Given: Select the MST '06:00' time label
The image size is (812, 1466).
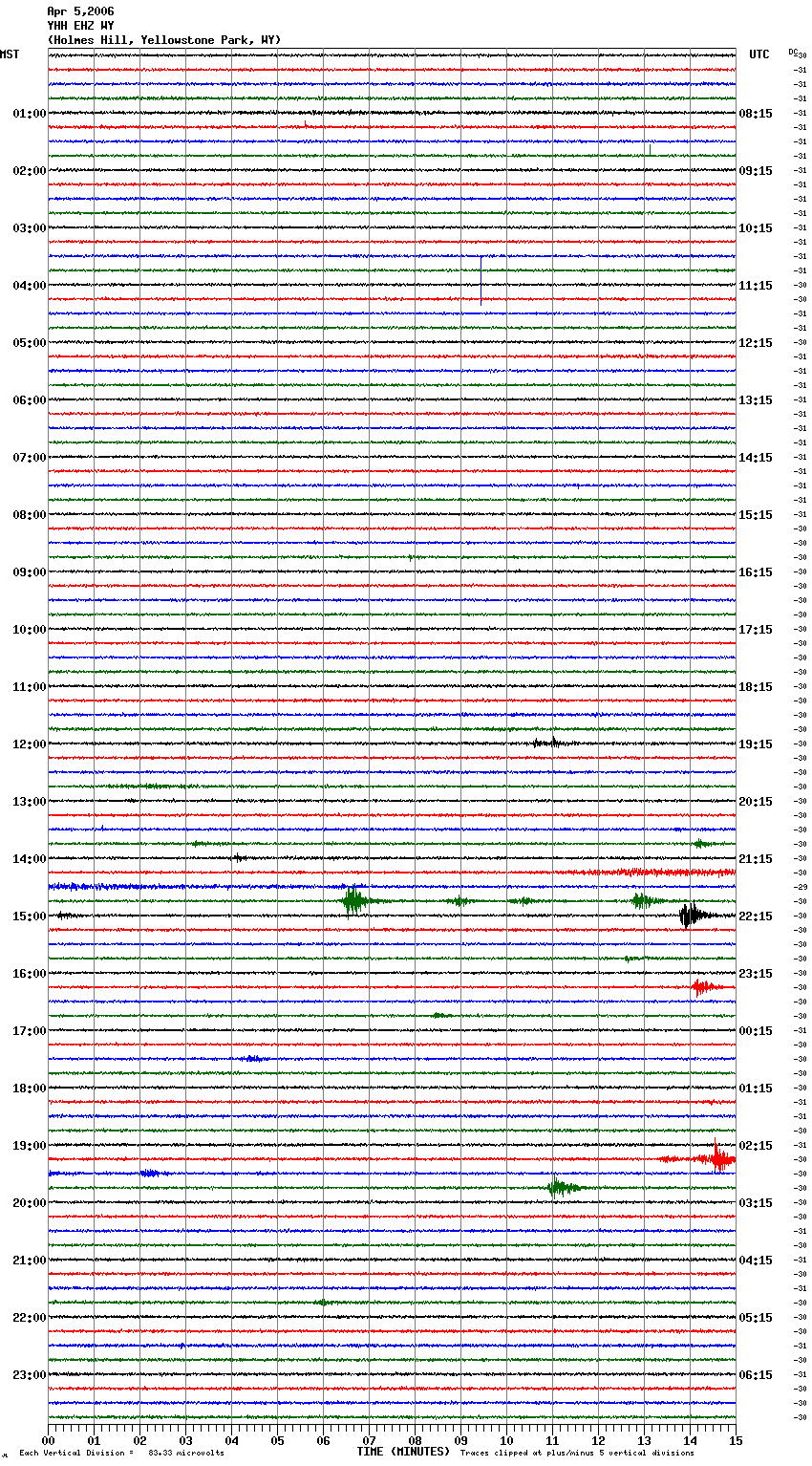Looking at the screenshot, I should click(30, 400).
